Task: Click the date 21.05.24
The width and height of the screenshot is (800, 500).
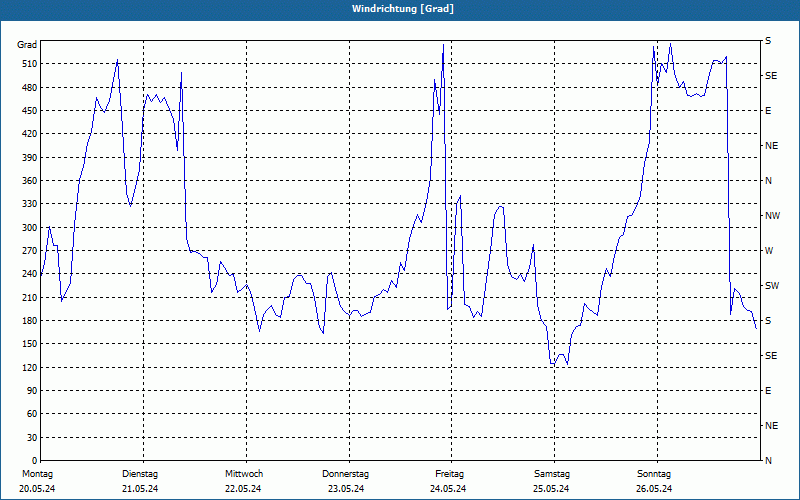Action: click(x=140, y=489)
